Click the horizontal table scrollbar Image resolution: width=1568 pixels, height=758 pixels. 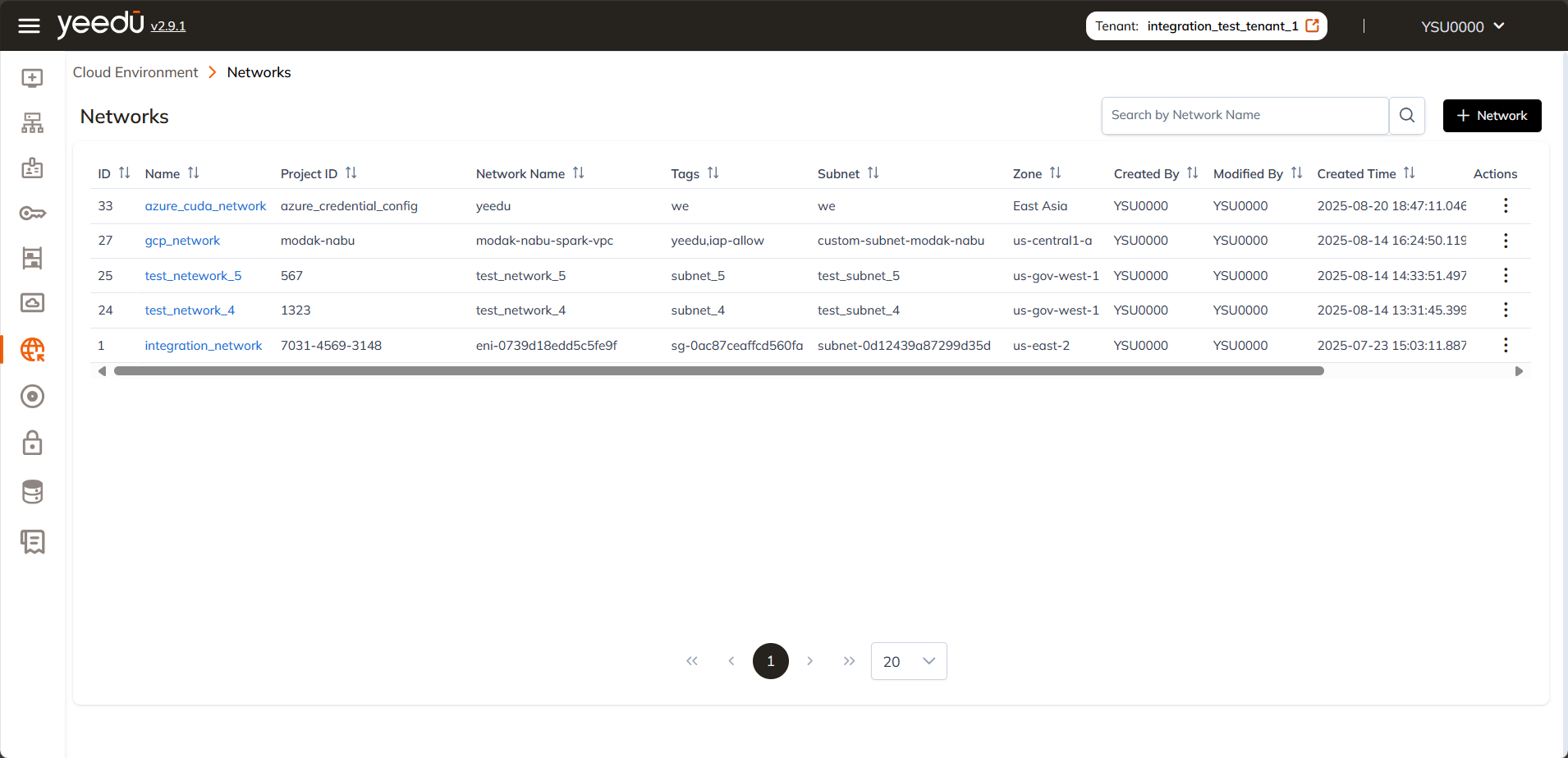click(x=718, y=371)
